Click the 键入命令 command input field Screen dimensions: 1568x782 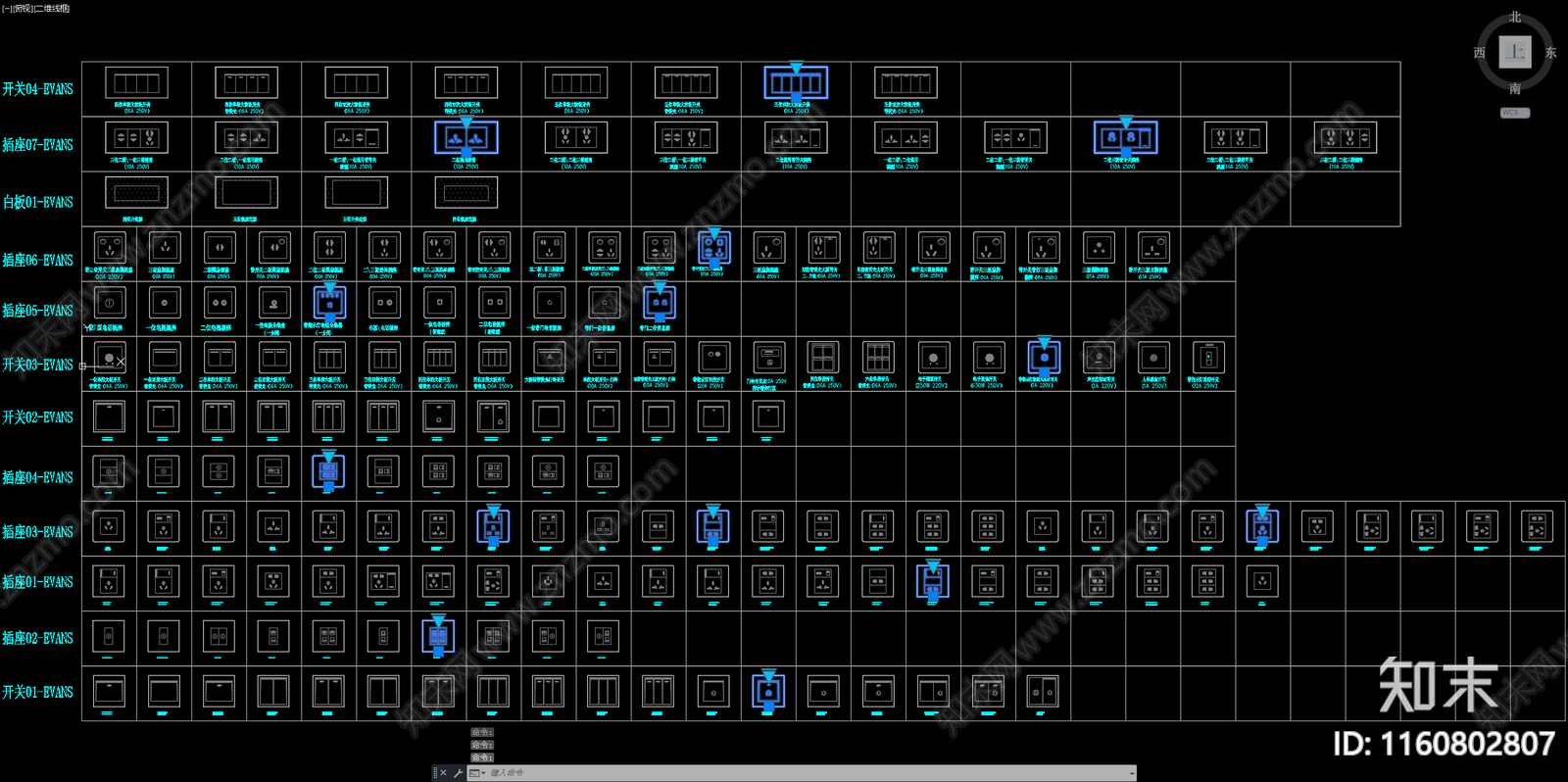pos(804,773)
